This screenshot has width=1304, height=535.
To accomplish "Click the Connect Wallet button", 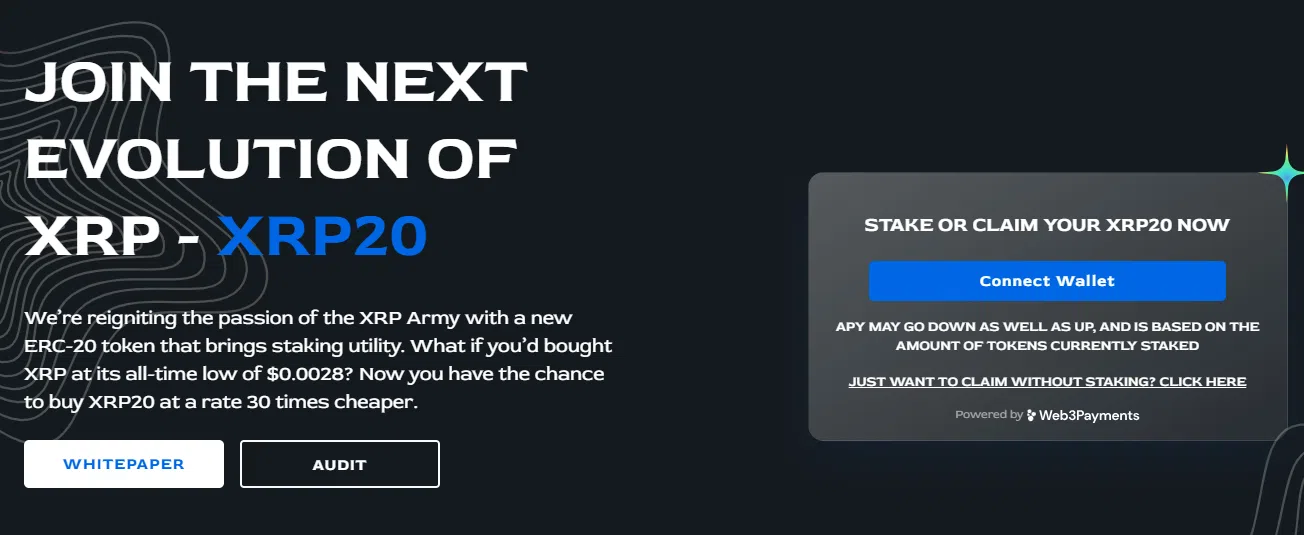I will point(1046,281).
